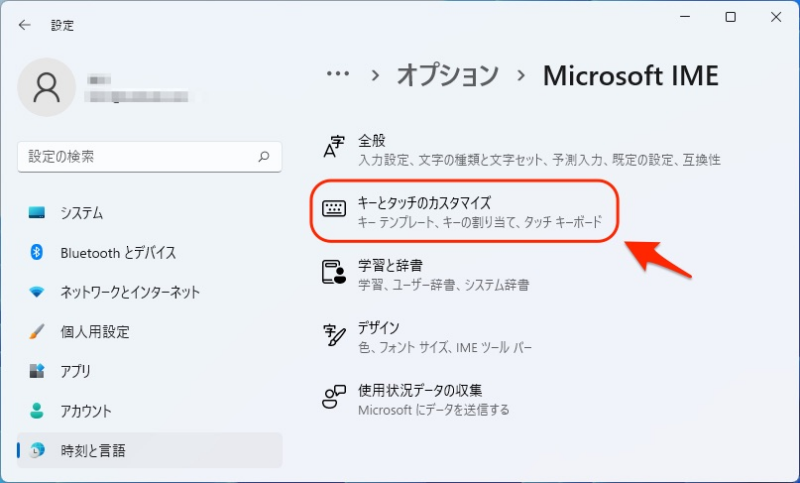800x483 pixels.
Task: Click the 学習と辞書 icon
Action: 334,272
